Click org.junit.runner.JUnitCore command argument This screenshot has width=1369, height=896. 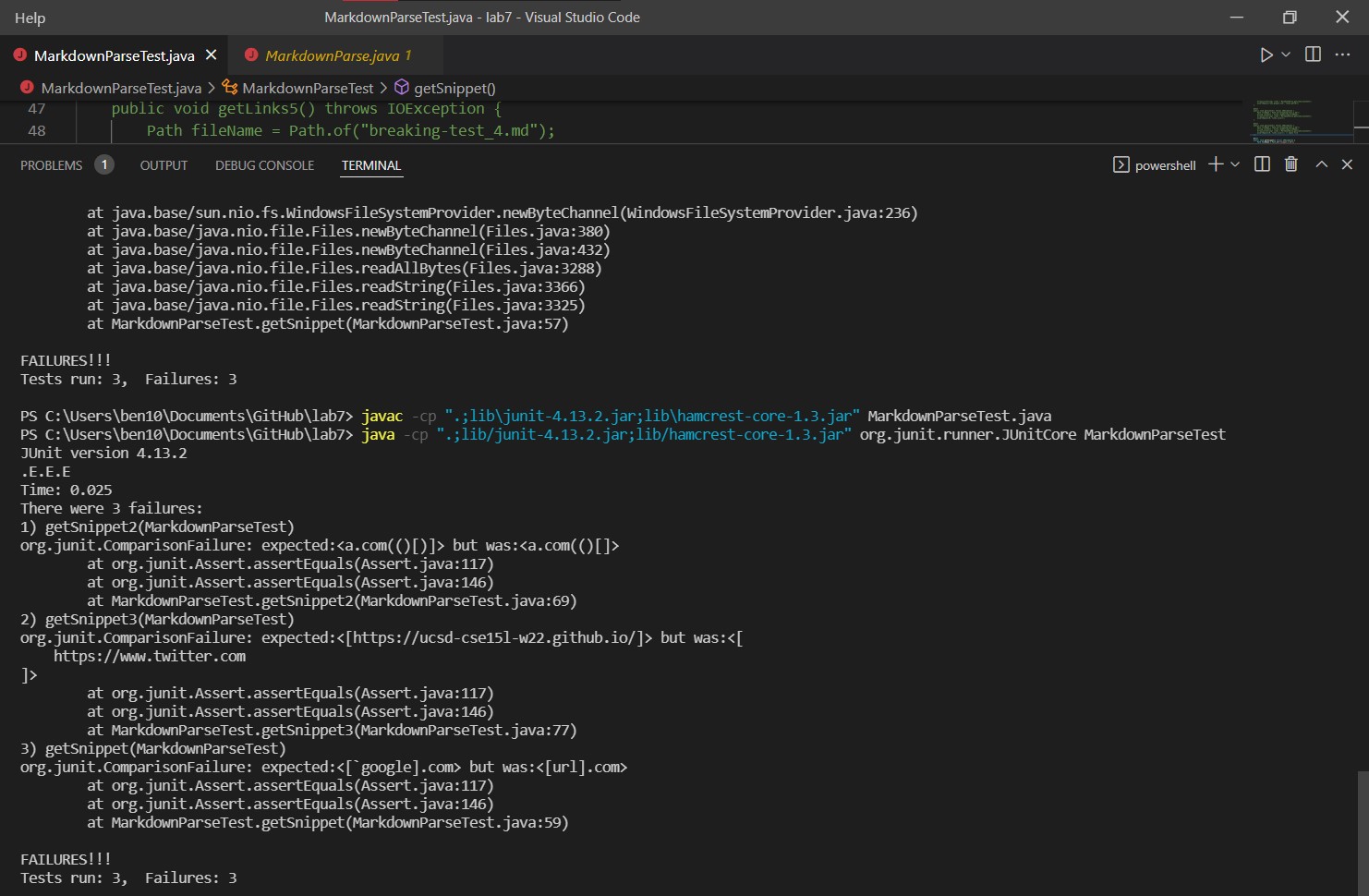point(968,434)
